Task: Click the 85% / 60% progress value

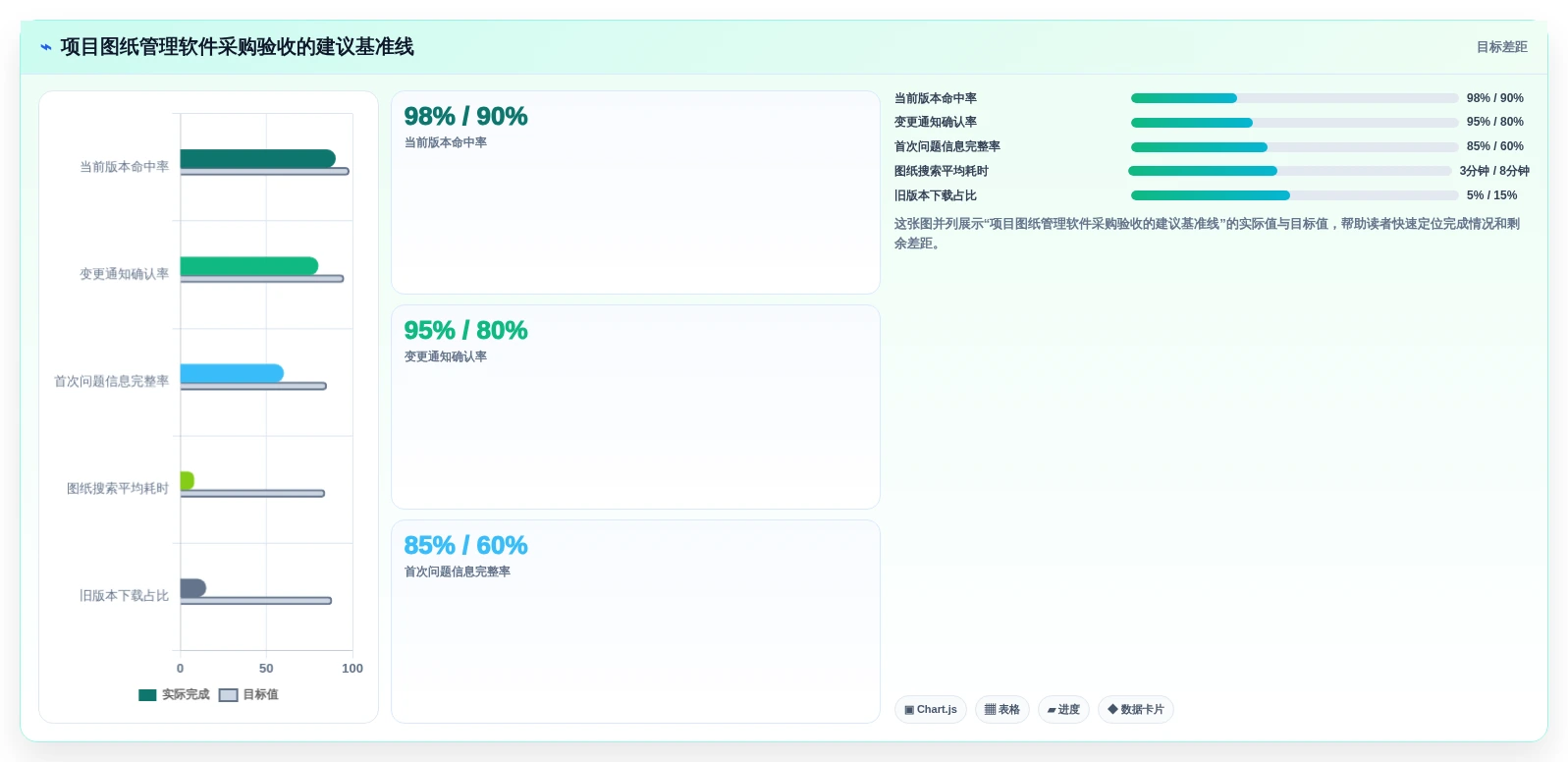Action: [1495, 146]
